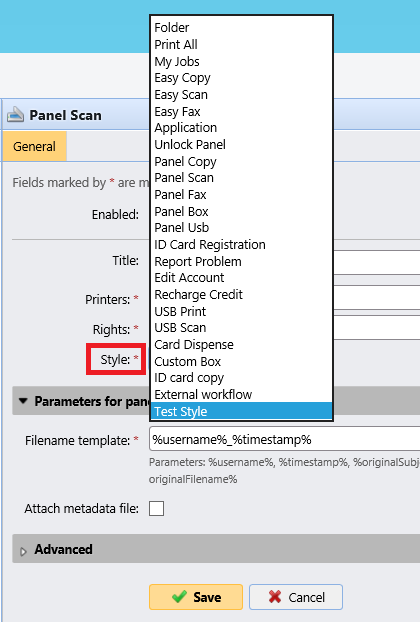This screenshot has height=622, width=420.
Task: Expand the Advanced section triangle
Action: point(23,551)
